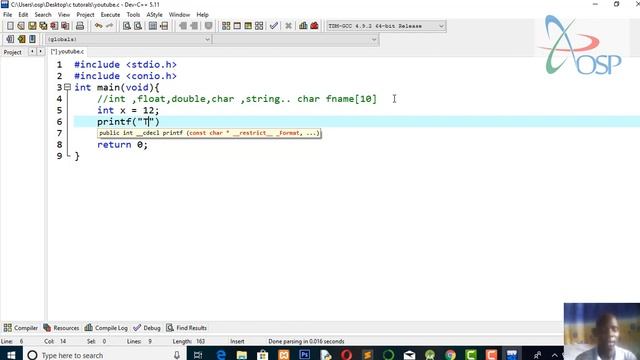The image size is (640, 360).
Task: Click the Rebuild All toolbar icon
Action: pyautogui.click(x=259, y=26)
